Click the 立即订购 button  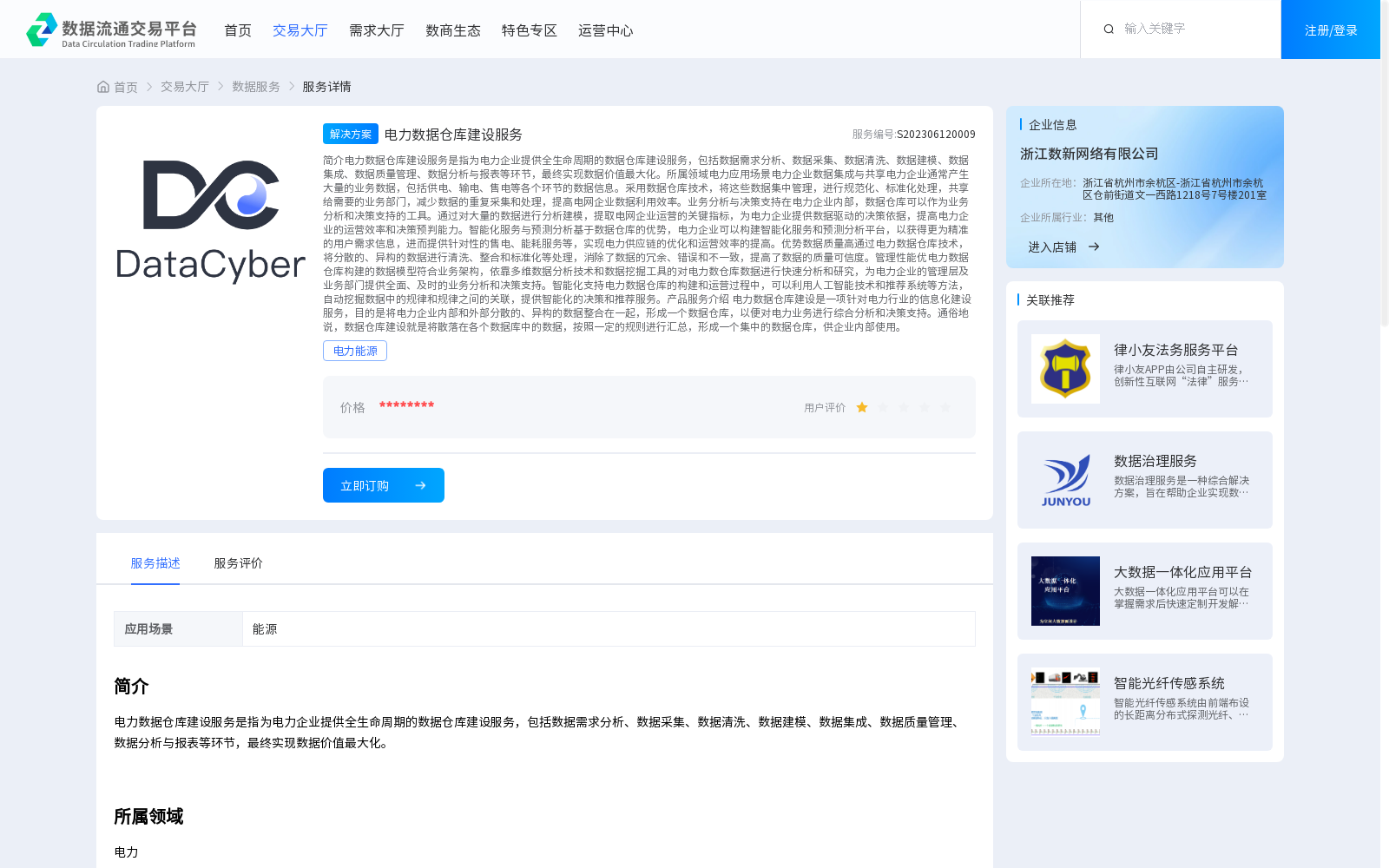[384, 485]
